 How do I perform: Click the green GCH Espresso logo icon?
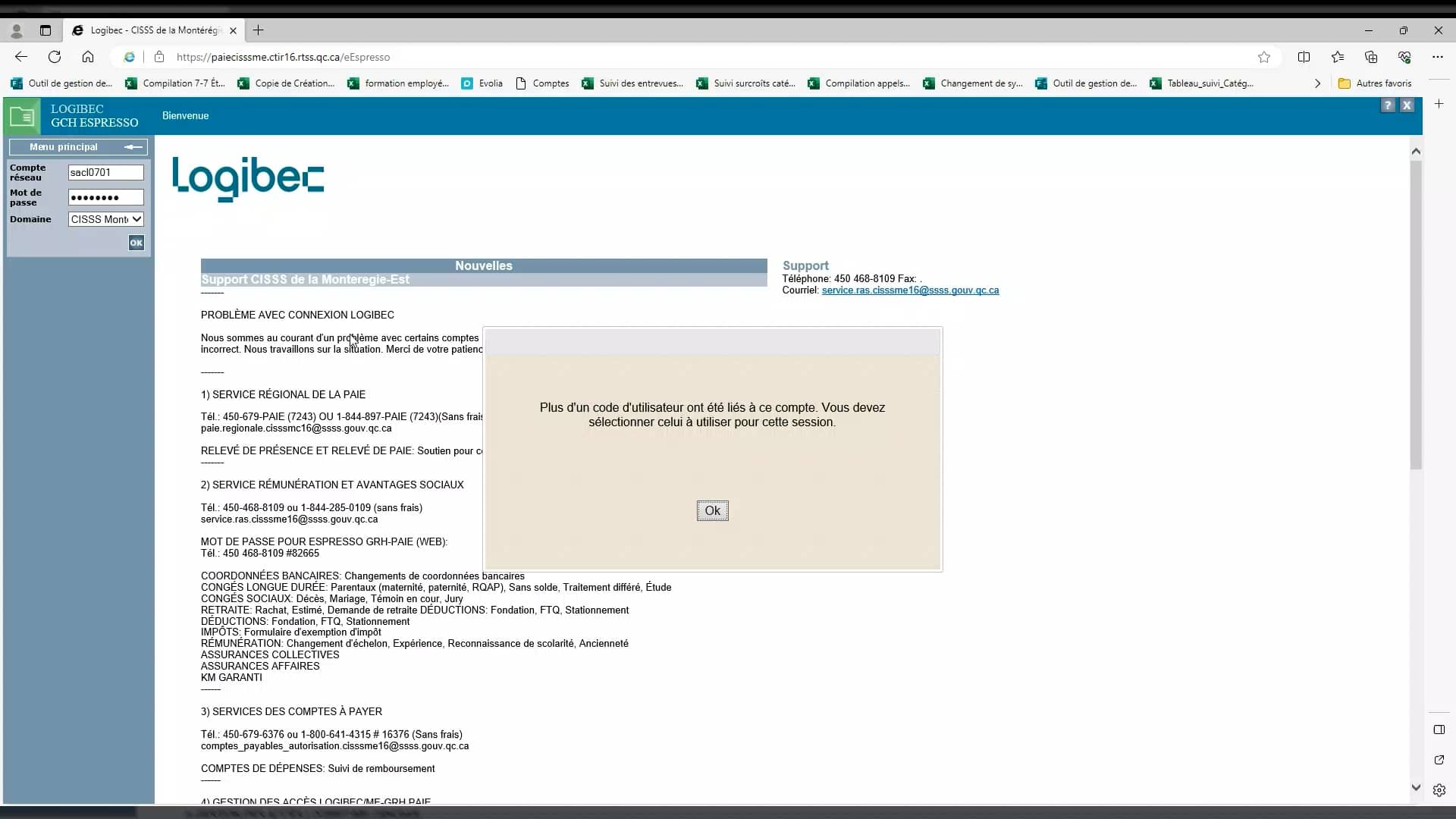tap(22, 116)
